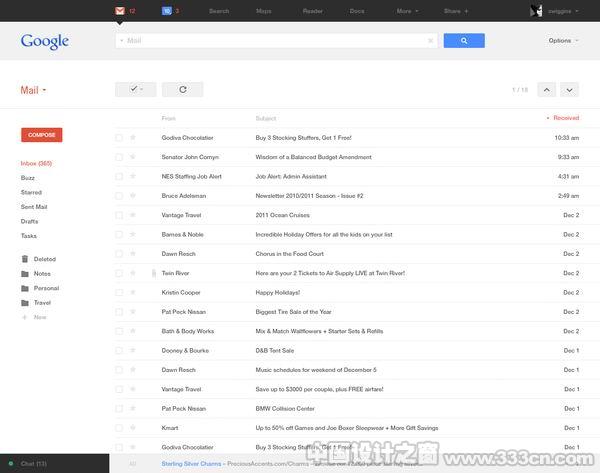Open the Mail envelope icon in top bar

click(120, 11)
